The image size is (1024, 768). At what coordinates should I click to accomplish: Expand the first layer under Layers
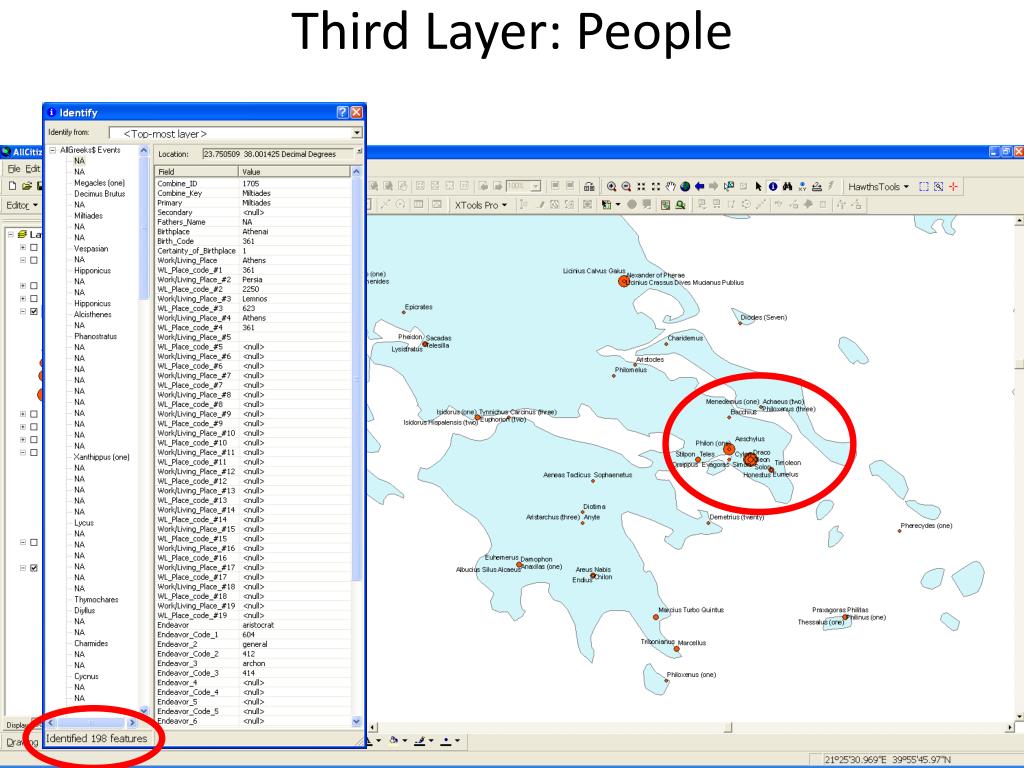coord(23,248)
